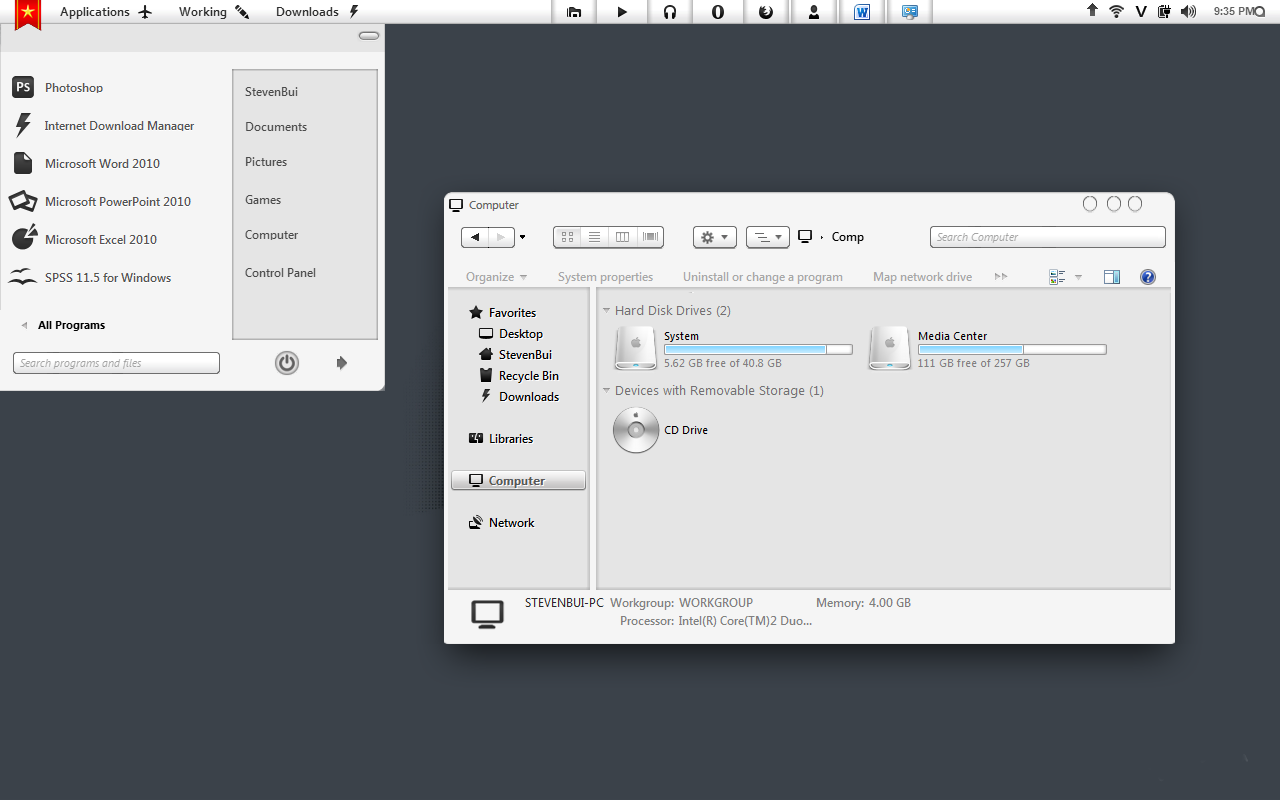The width and height of the screenshot is (1280, 800).
Task: Expand the shutdown options arrow
Action: [x=342, y=363]
